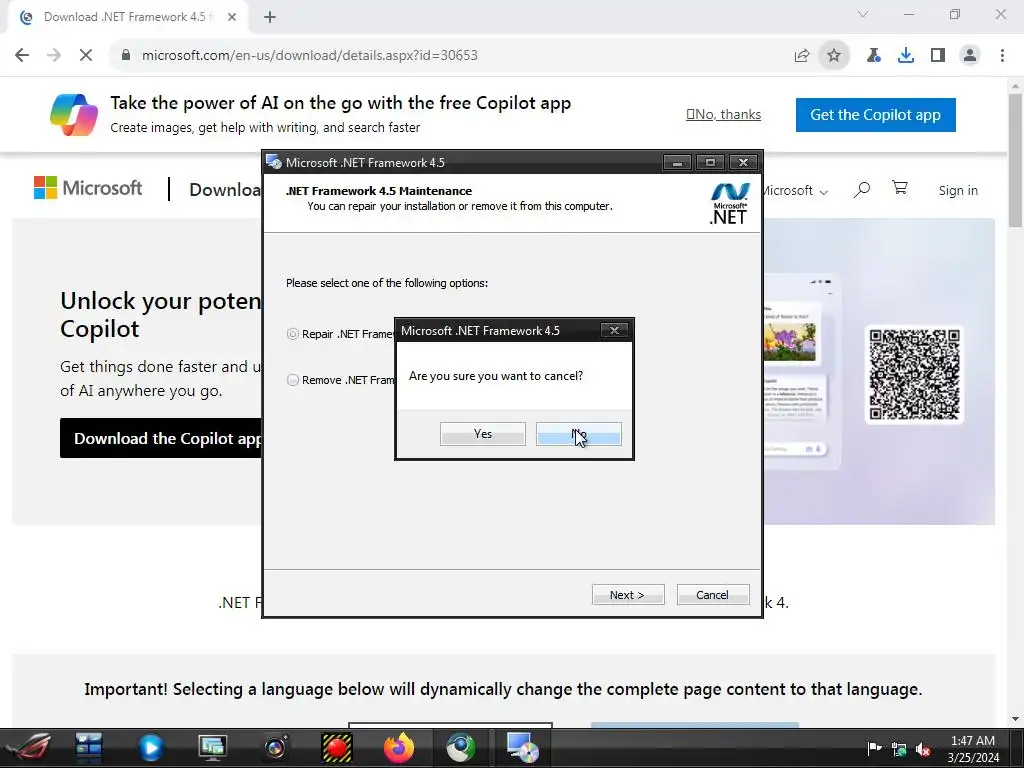Click Next in the .NET Framework setup

pyautogui.click(x=628, y=595)
